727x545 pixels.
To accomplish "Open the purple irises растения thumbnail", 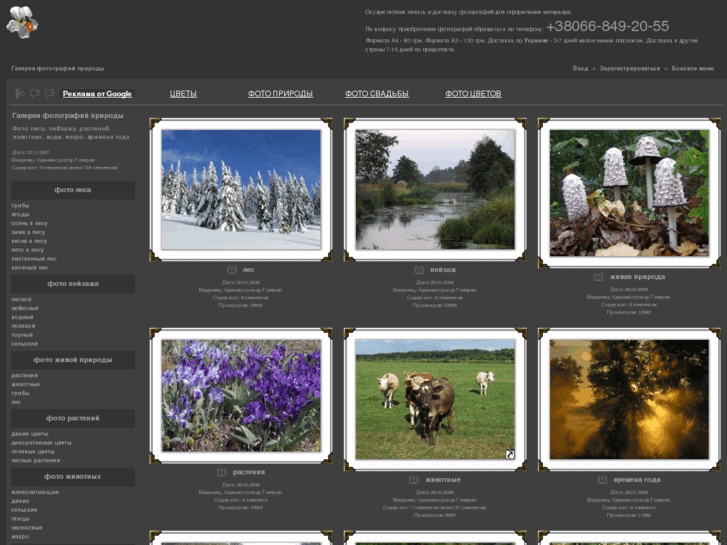I will (x=241, y=396).
